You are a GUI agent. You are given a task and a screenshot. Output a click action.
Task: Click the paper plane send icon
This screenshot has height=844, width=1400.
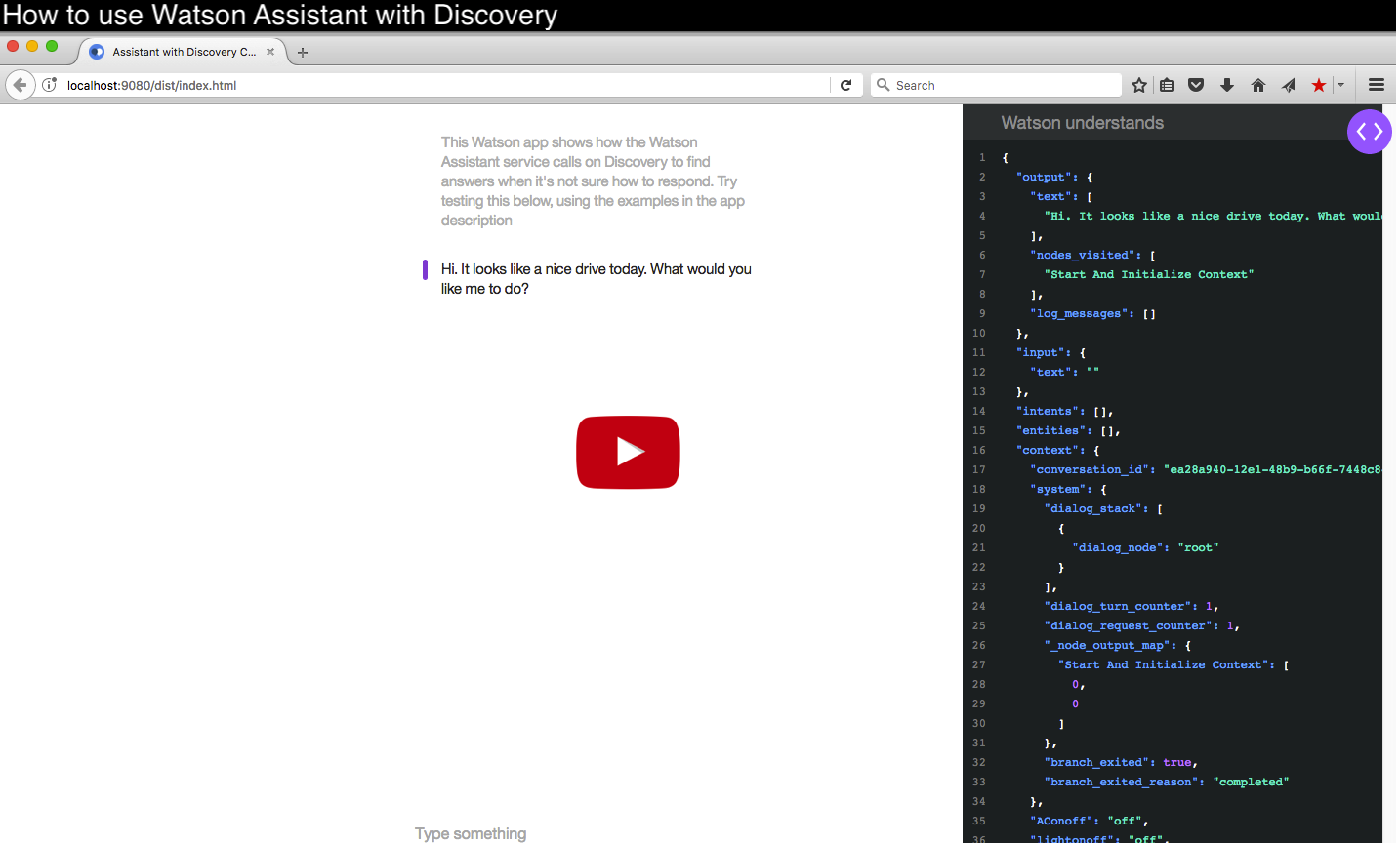coord(1289,85)
